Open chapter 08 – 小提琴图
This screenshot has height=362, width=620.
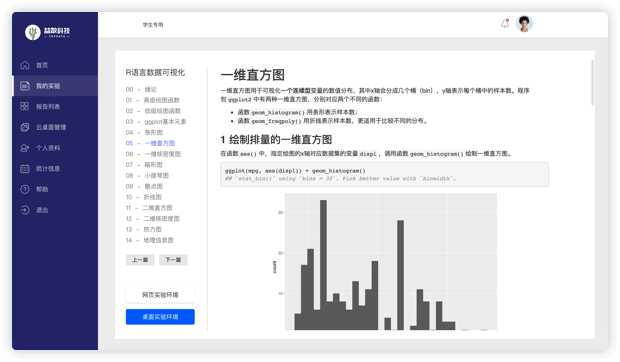[147, 175]
